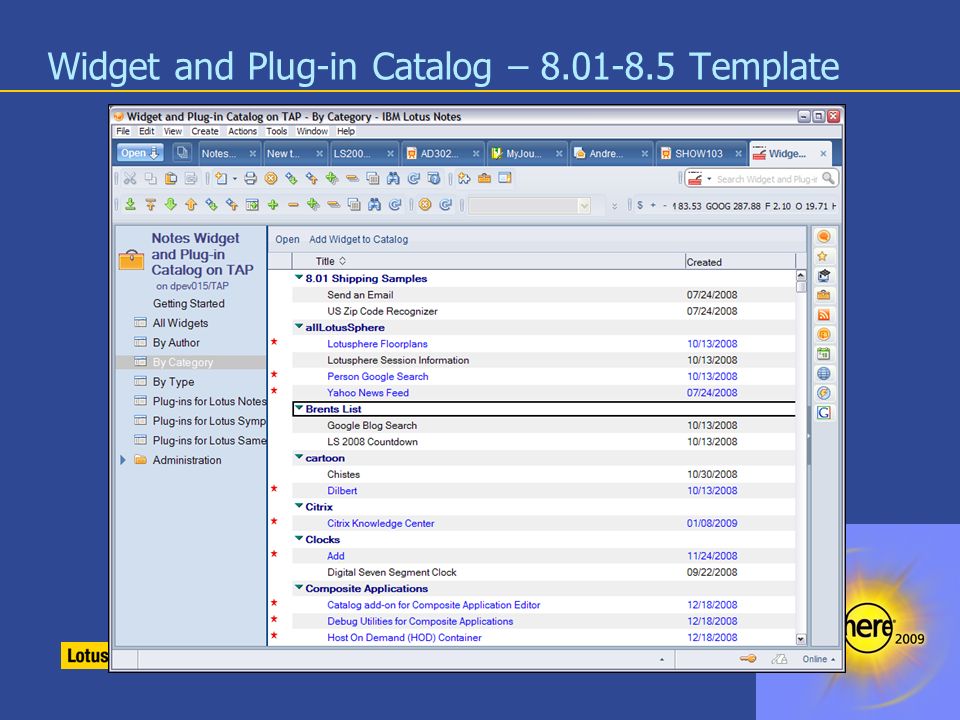Open the Yahoo News Feed entry
Viewport: 960px width, 720px height.
coord(368,393)
